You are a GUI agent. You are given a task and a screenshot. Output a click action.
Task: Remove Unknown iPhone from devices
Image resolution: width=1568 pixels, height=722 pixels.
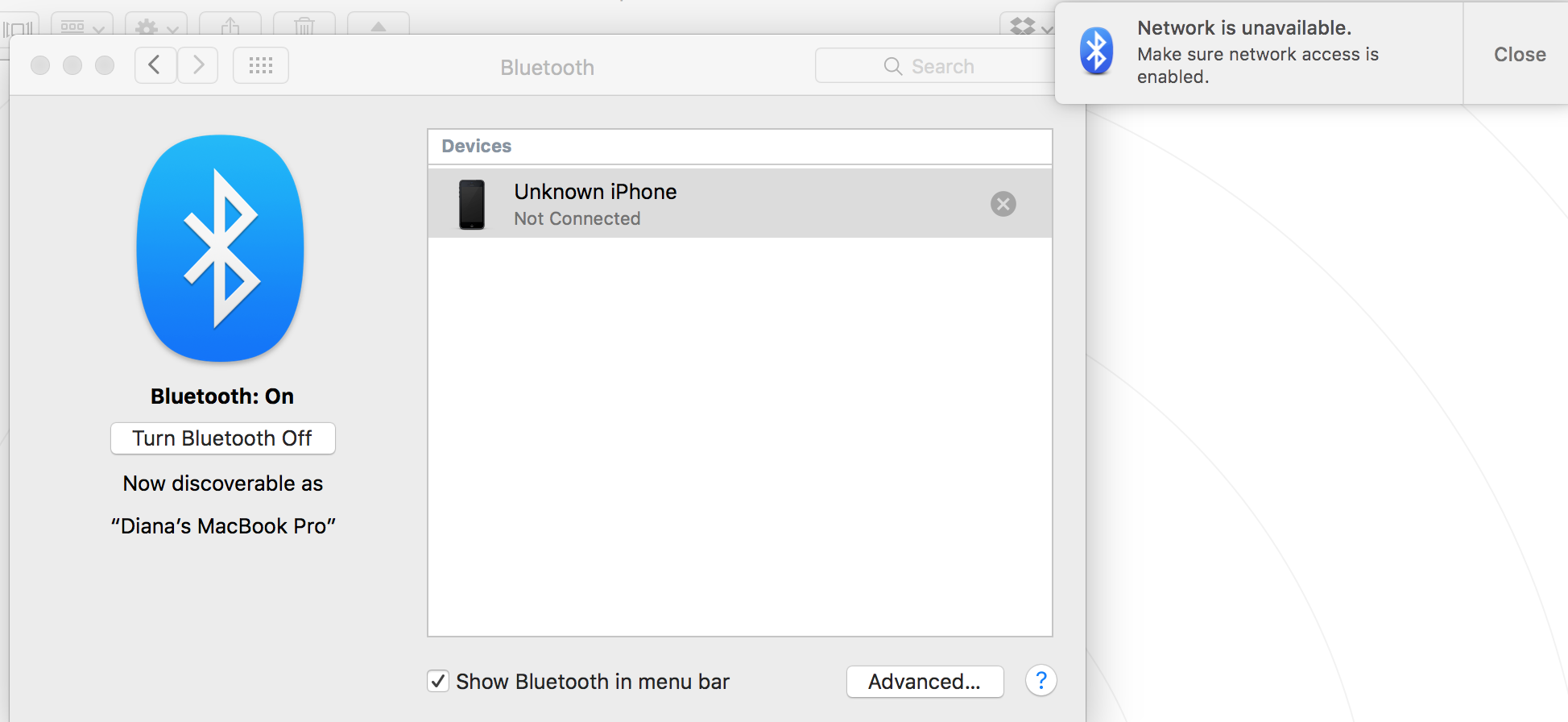click(x=1003, y=204)
